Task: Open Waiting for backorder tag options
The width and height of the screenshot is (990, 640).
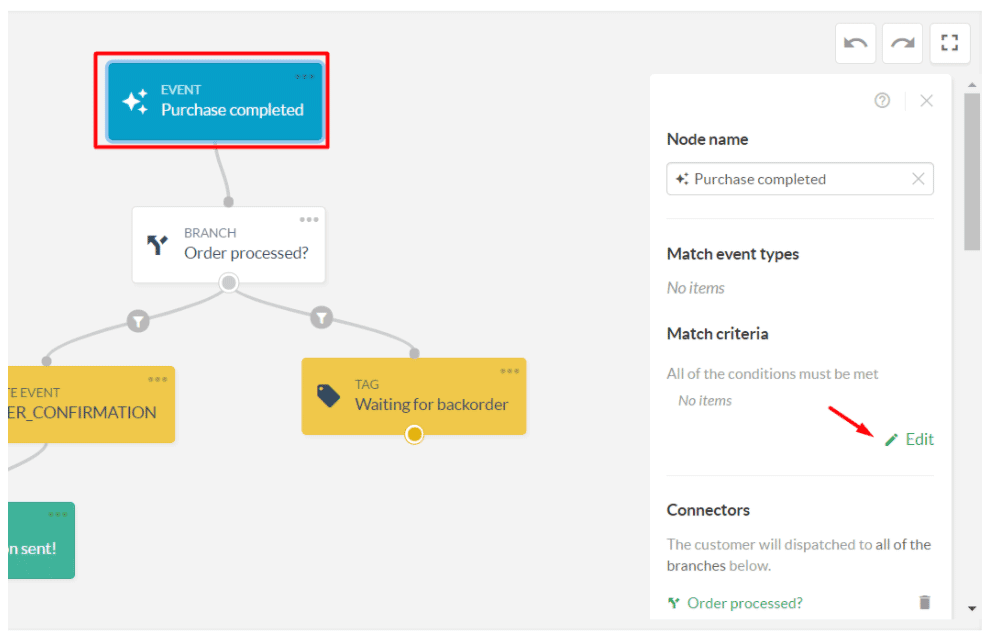Action: click(x=510, y=371)
